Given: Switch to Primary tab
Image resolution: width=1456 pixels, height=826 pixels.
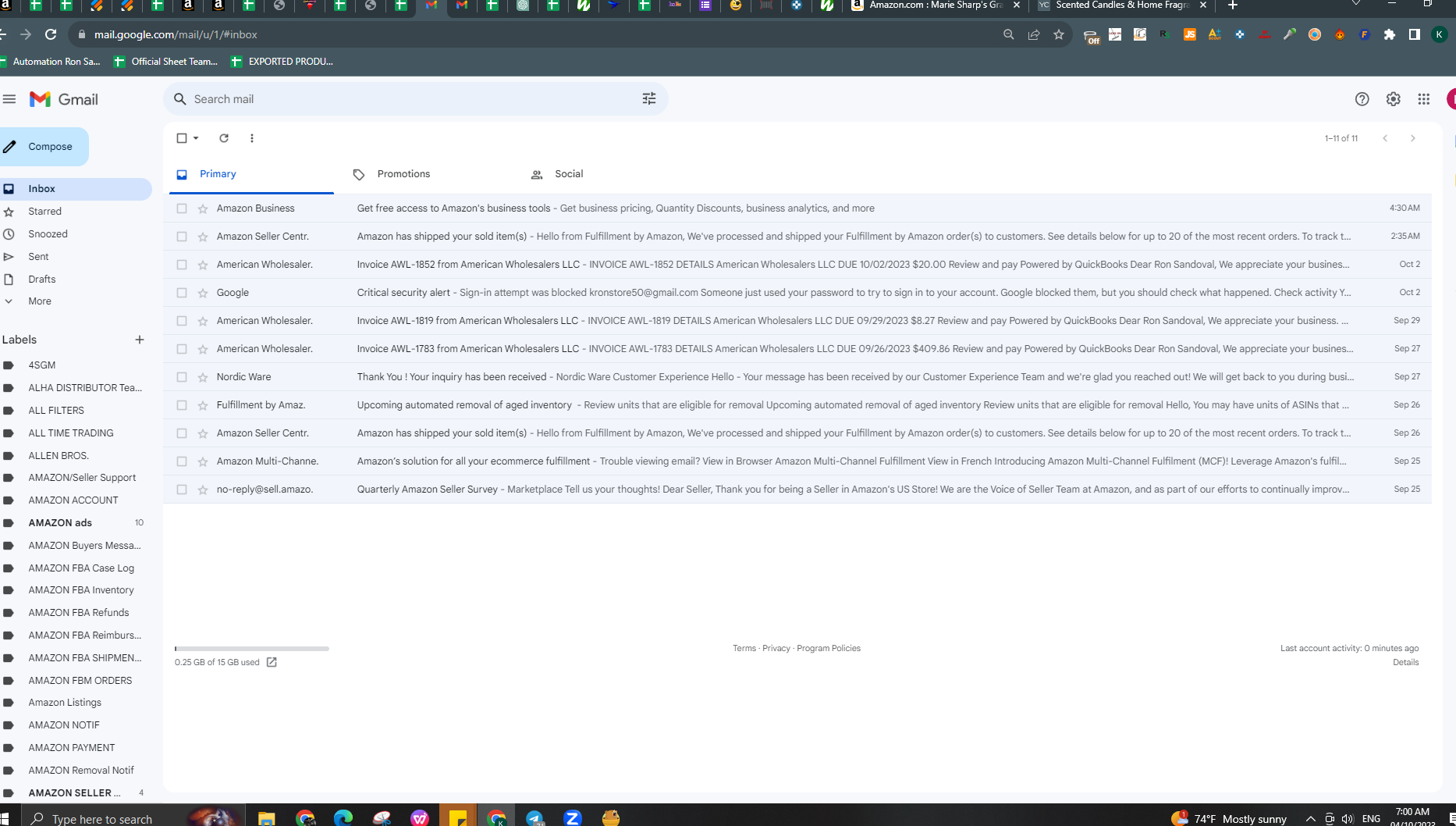Looking at the screenshot, I should (x=251, y=174).
